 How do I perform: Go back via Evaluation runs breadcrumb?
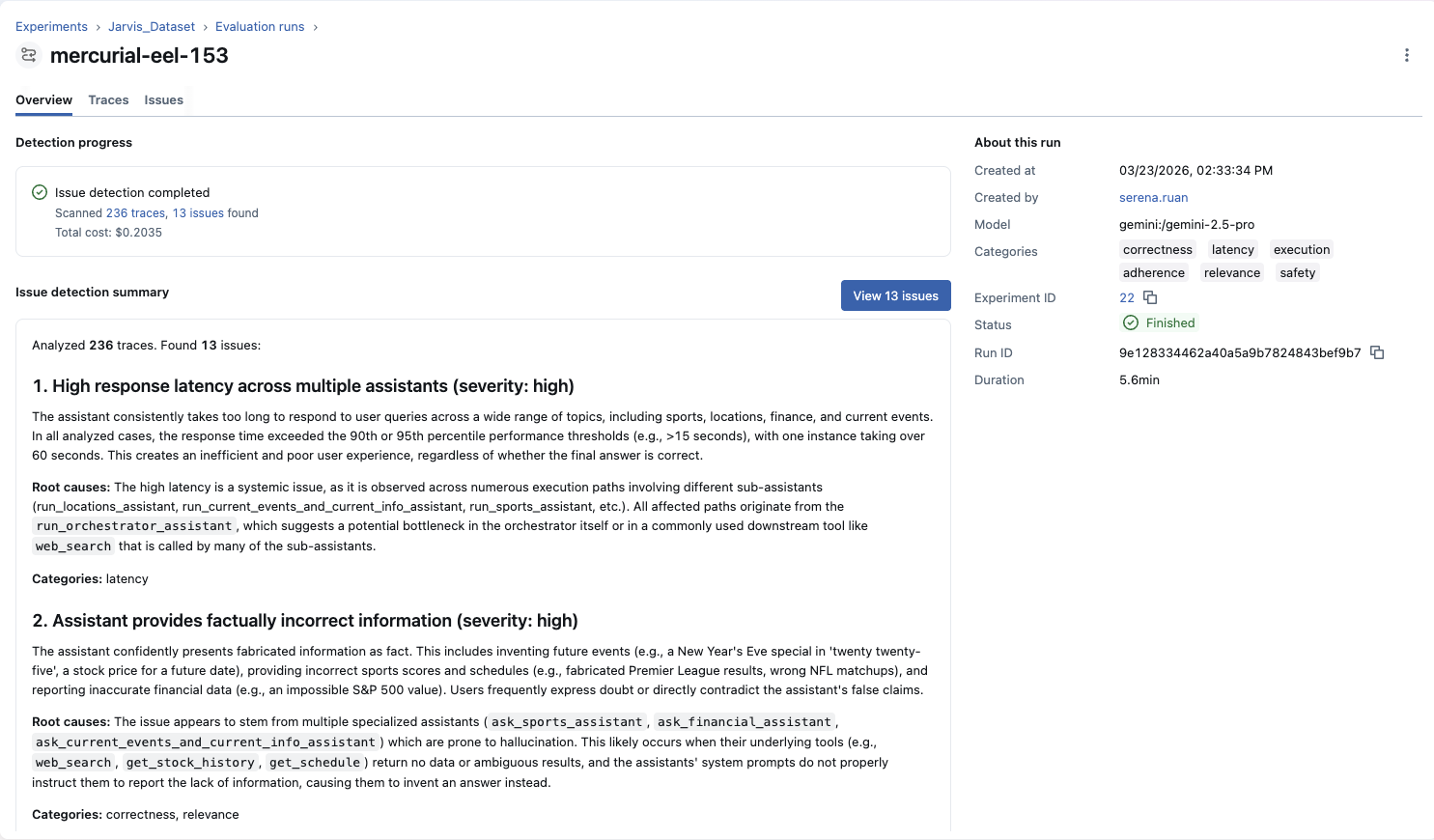(259, 26)
